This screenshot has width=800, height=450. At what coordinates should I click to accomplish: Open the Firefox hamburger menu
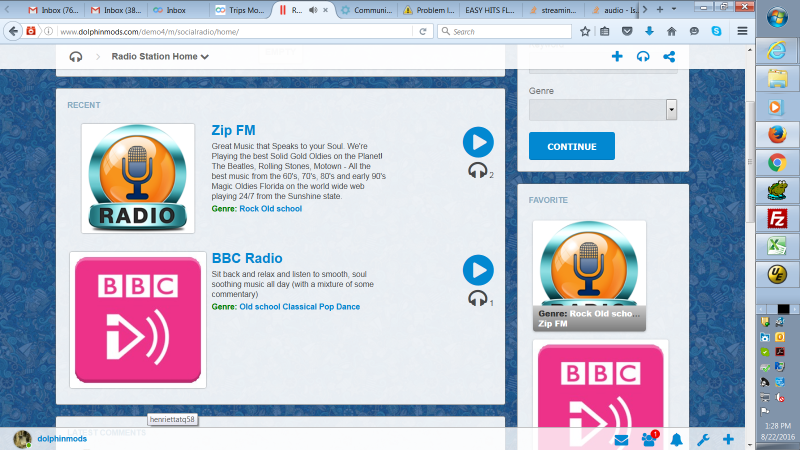pos(742,31)
